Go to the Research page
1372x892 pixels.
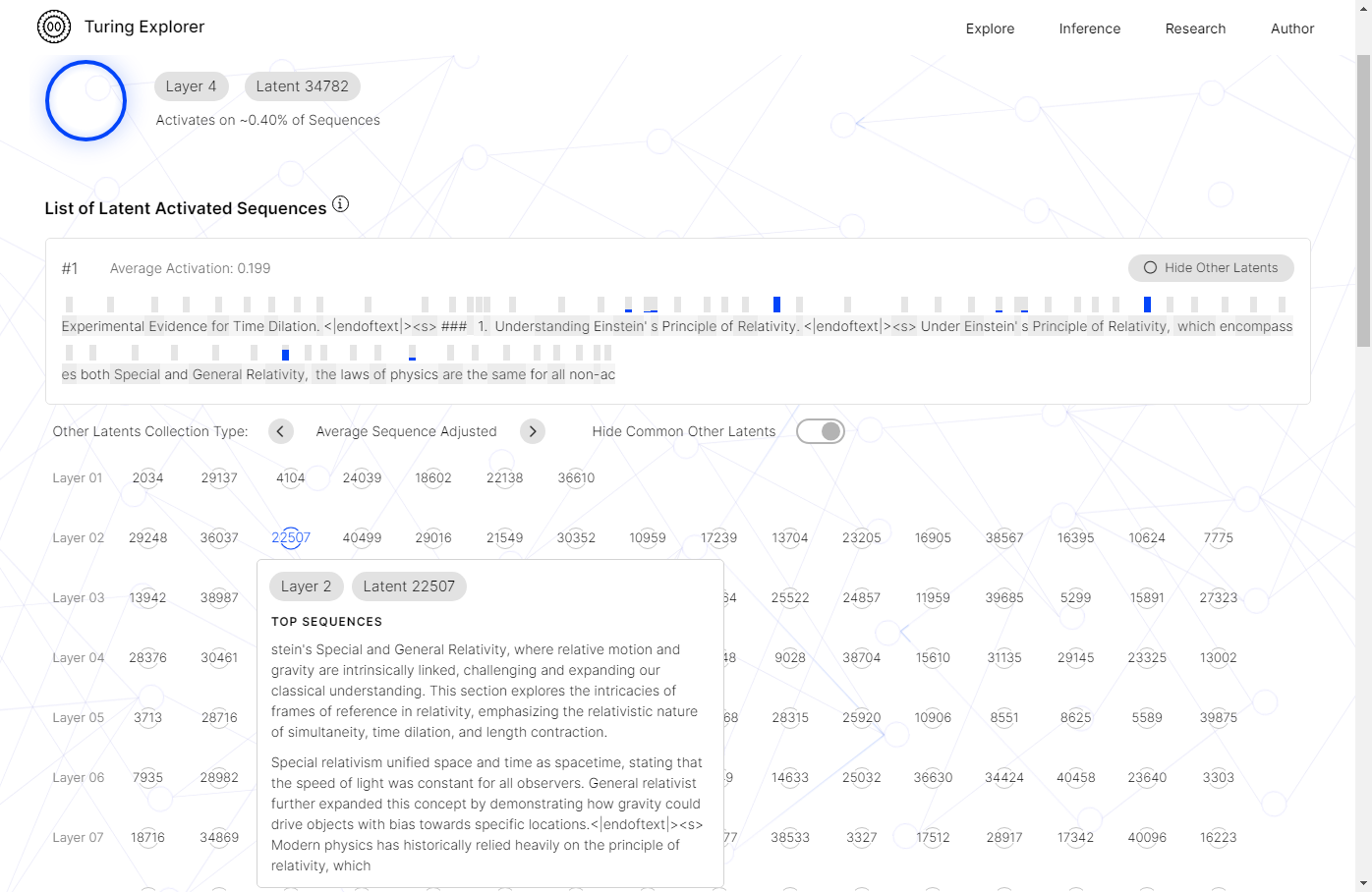[1195, 28]
